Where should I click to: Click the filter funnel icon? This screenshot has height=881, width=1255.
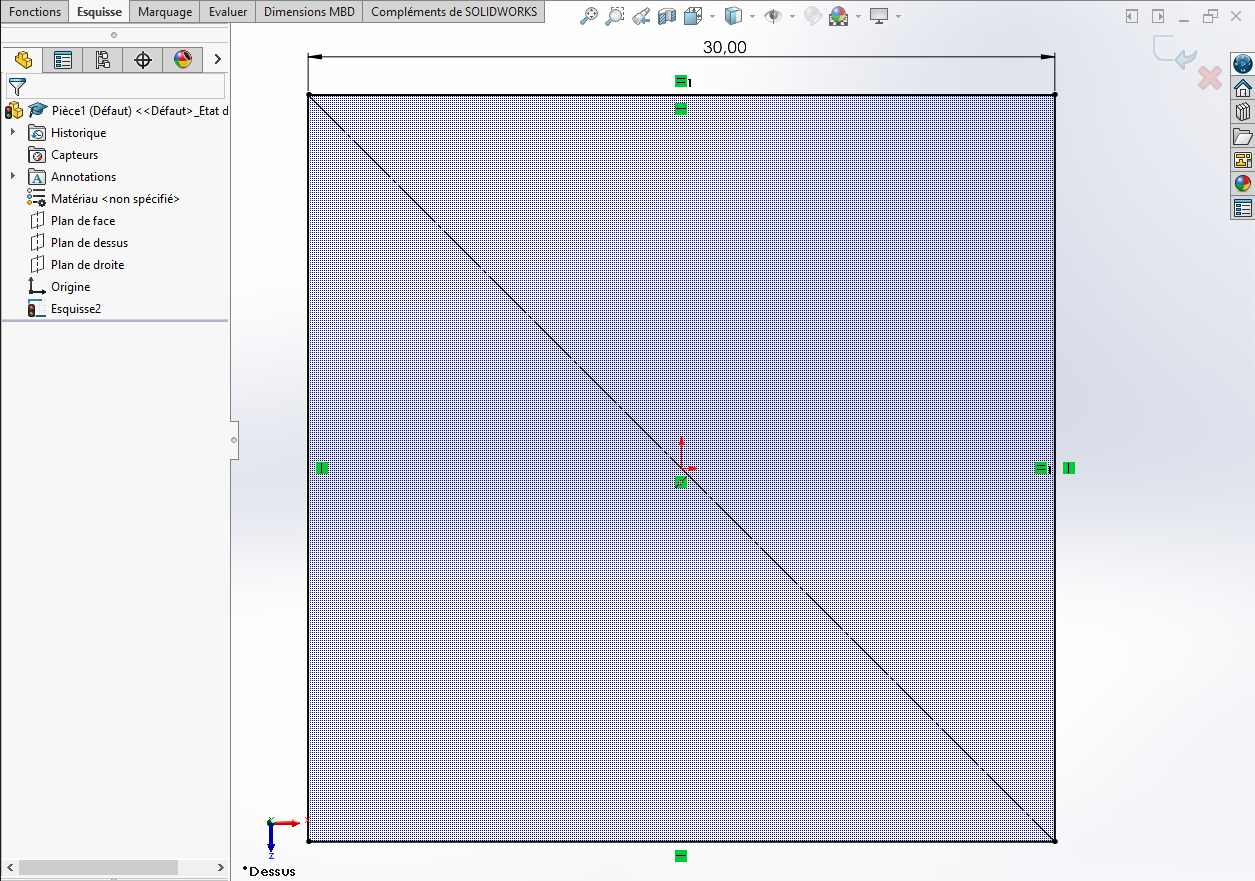(x=17, y=86)
